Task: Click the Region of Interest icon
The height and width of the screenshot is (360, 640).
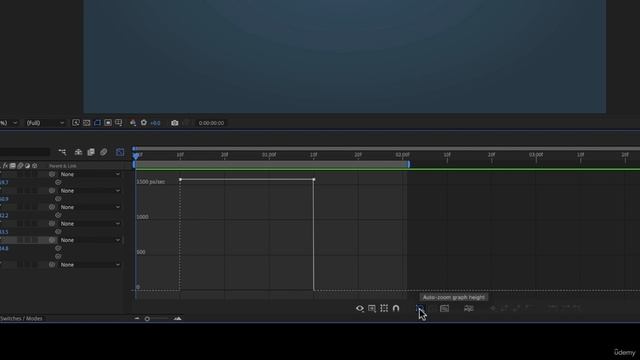Action: click(108, 122)
